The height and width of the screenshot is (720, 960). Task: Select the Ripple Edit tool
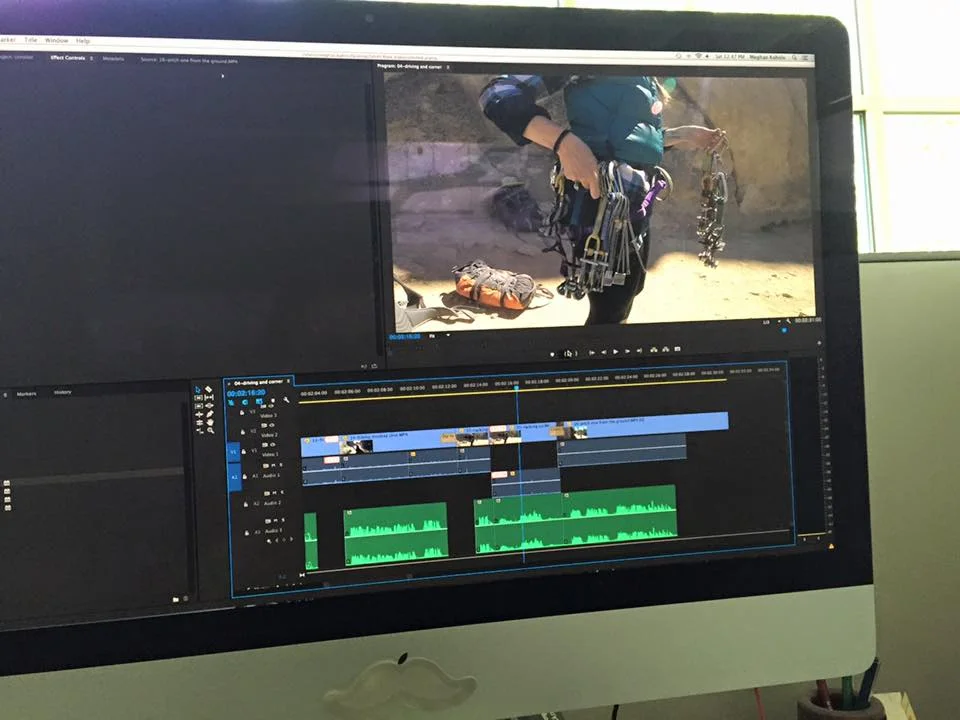[x=198, y=414]
